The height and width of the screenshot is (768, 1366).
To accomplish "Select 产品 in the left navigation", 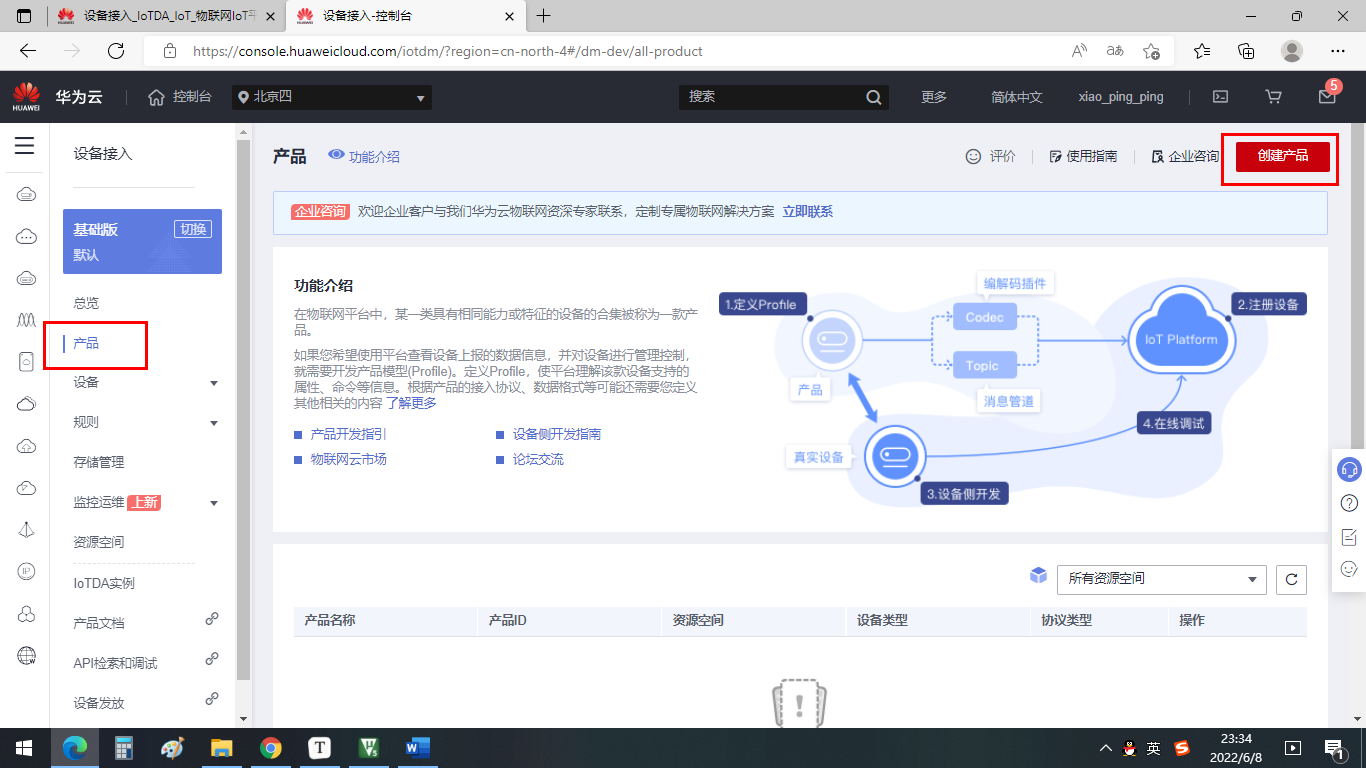I will (86, 343).
